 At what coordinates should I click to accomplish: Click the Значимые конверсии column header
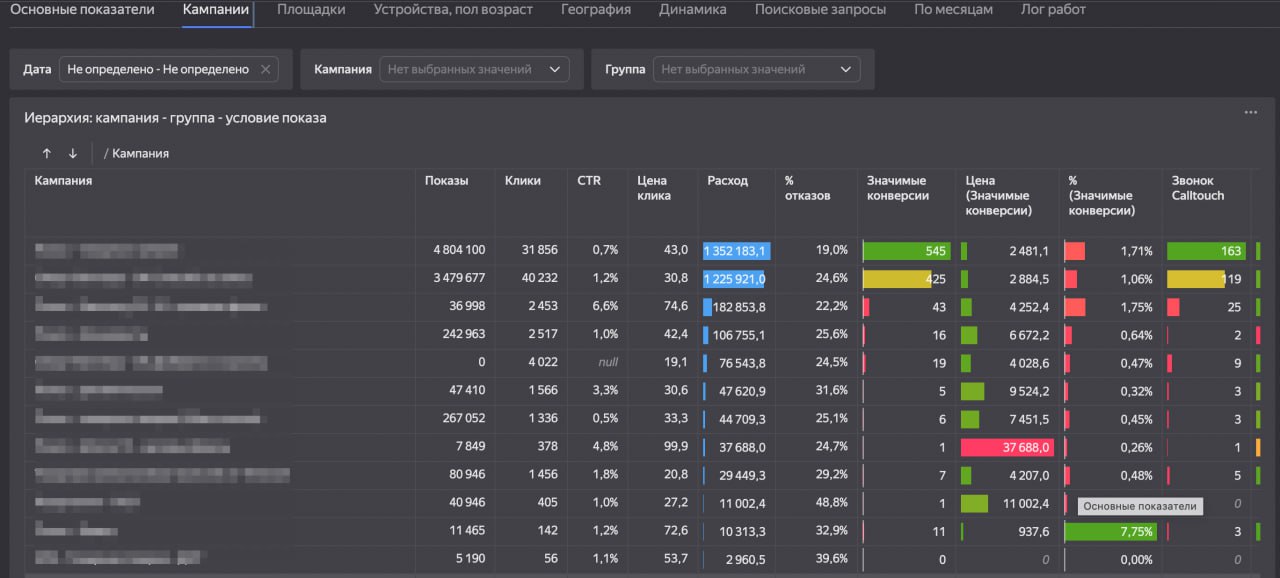(899, 188)
